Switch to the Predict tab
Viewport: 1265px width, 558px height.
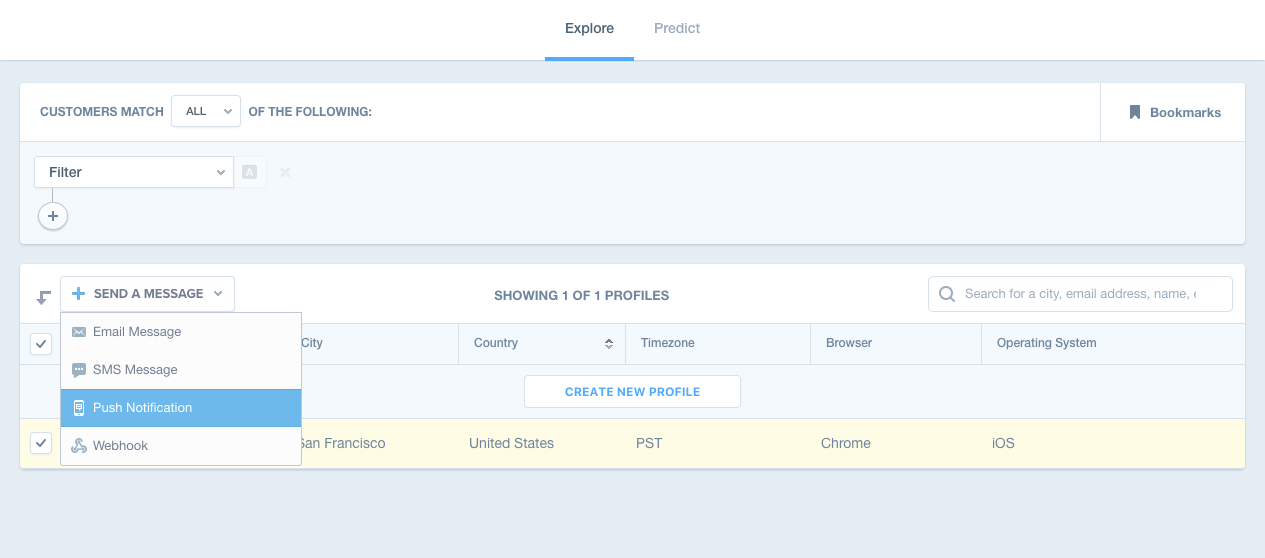point(677,28)
